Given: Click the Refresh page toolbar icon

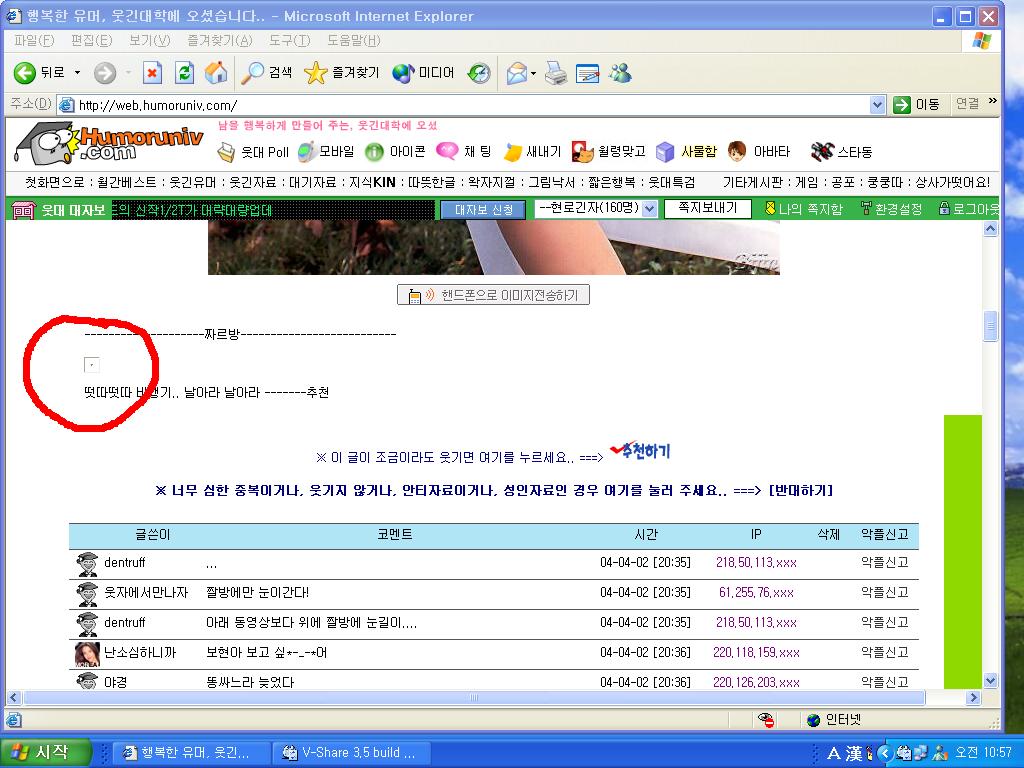Looking at the screenshot, I should point(184,72).
